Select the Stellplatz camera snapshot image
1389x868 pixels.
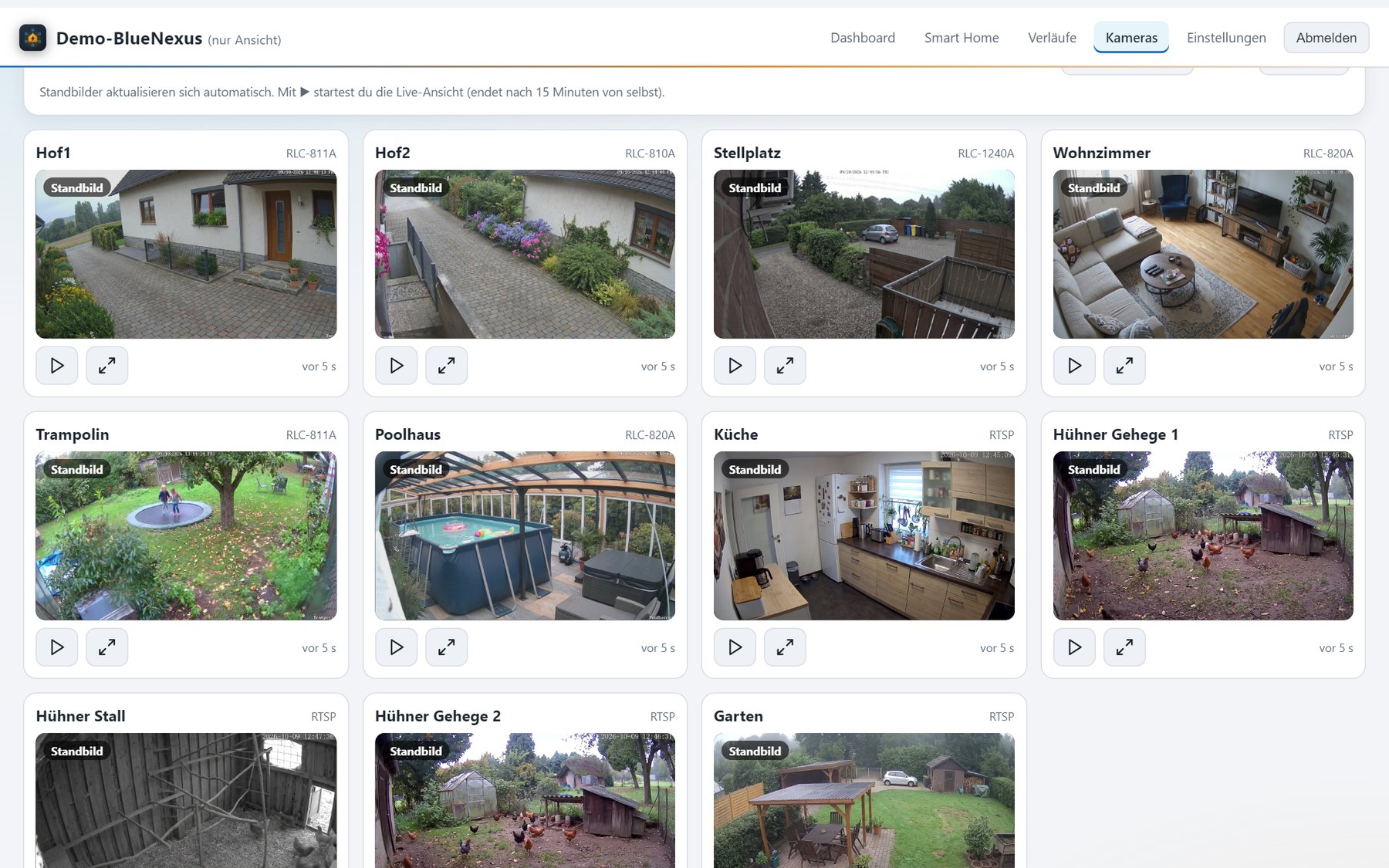coord(864,254)
